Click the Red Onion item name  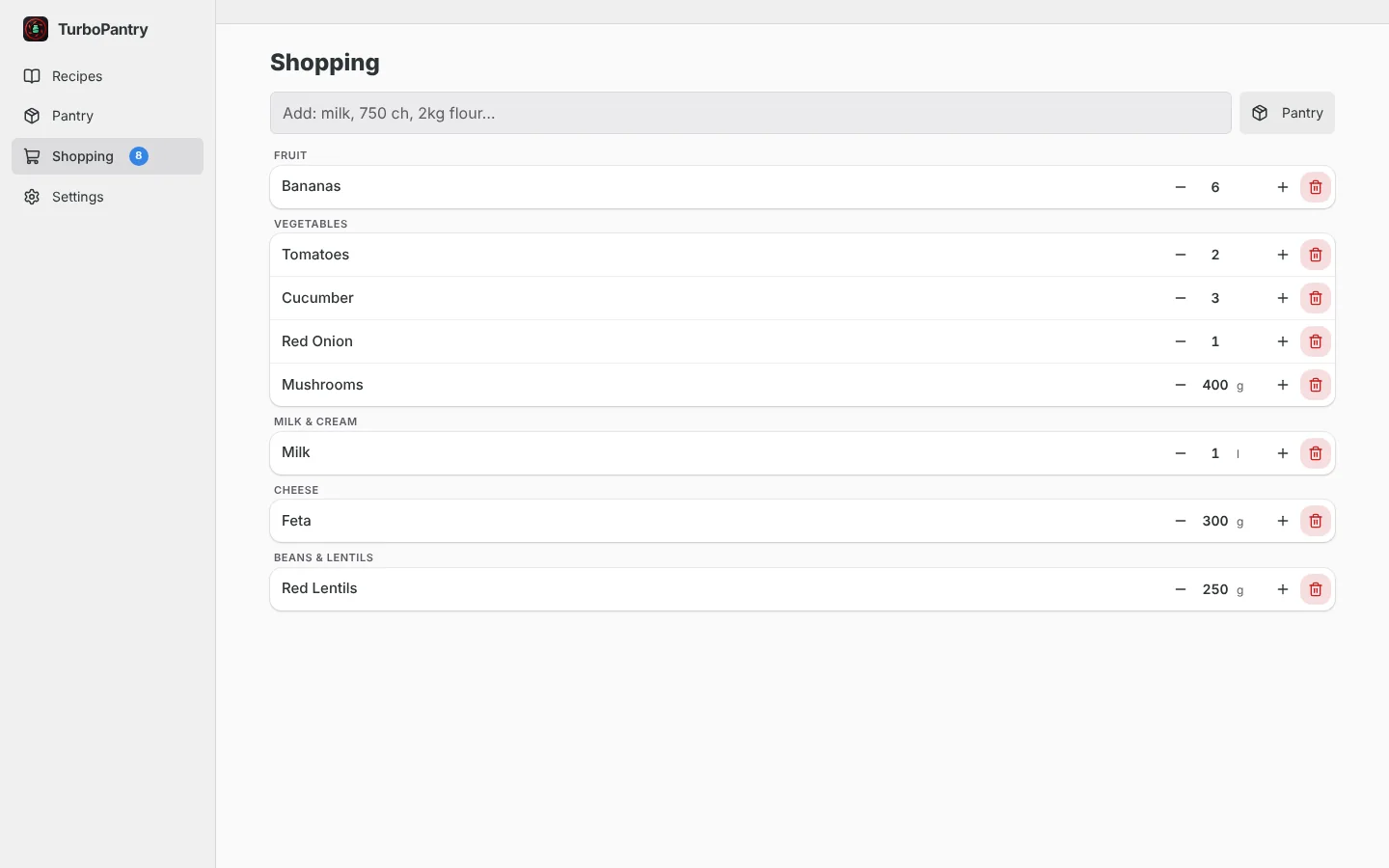[x=317, y=341]
